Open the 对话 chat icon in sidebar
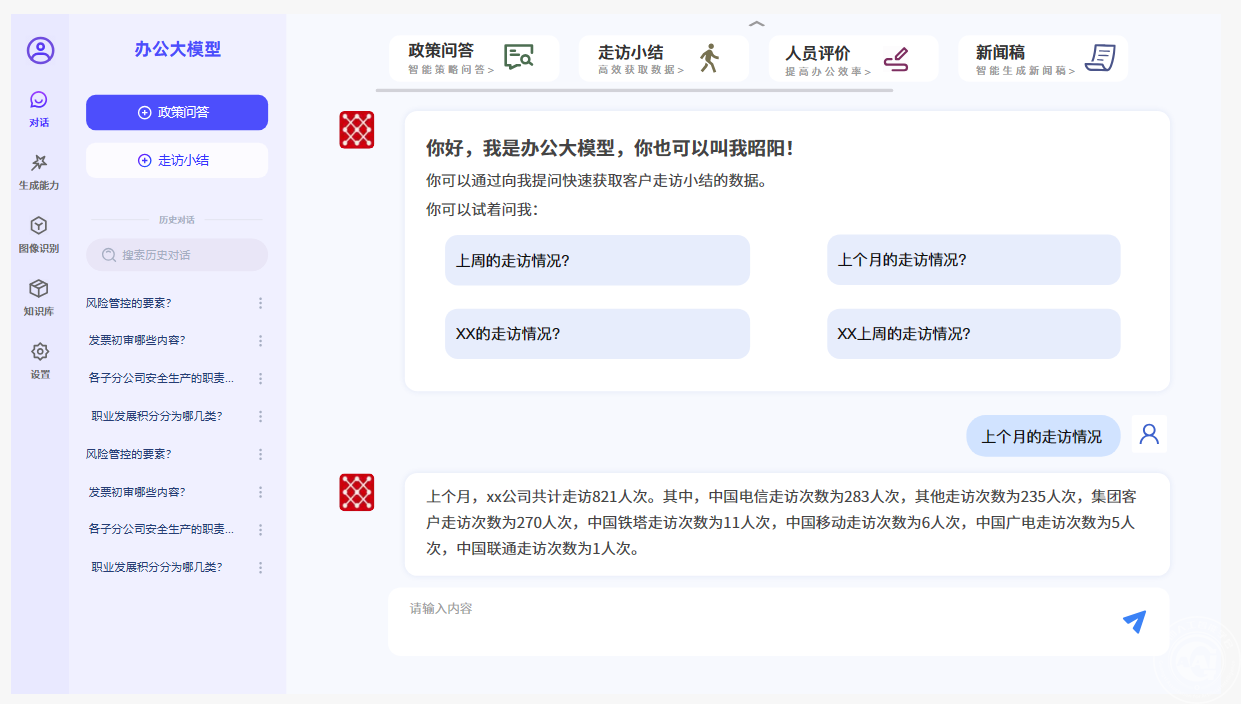This screenshot has height=704, width=1241. [x=39, y=100]
